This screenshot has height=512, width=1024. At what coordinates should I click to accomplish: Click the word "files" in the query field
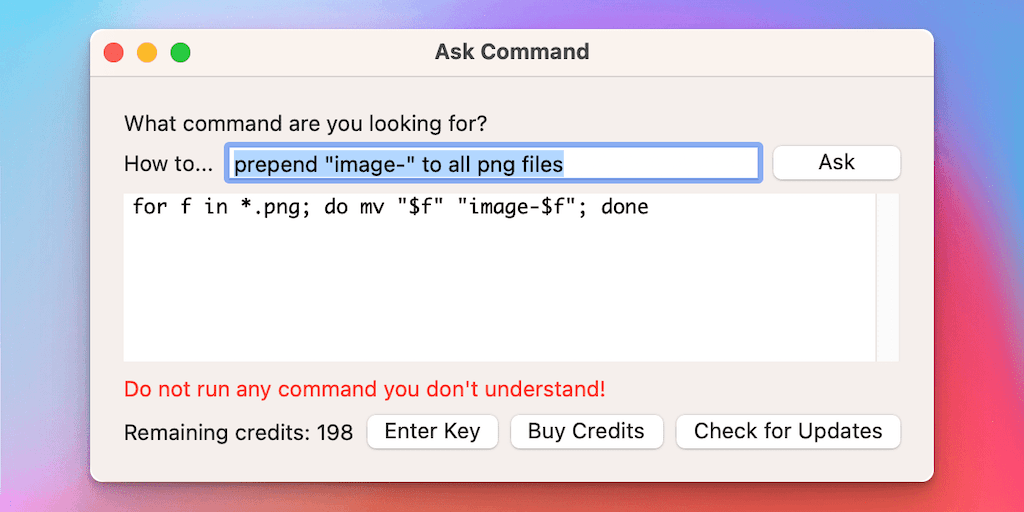tap(540, 163)
